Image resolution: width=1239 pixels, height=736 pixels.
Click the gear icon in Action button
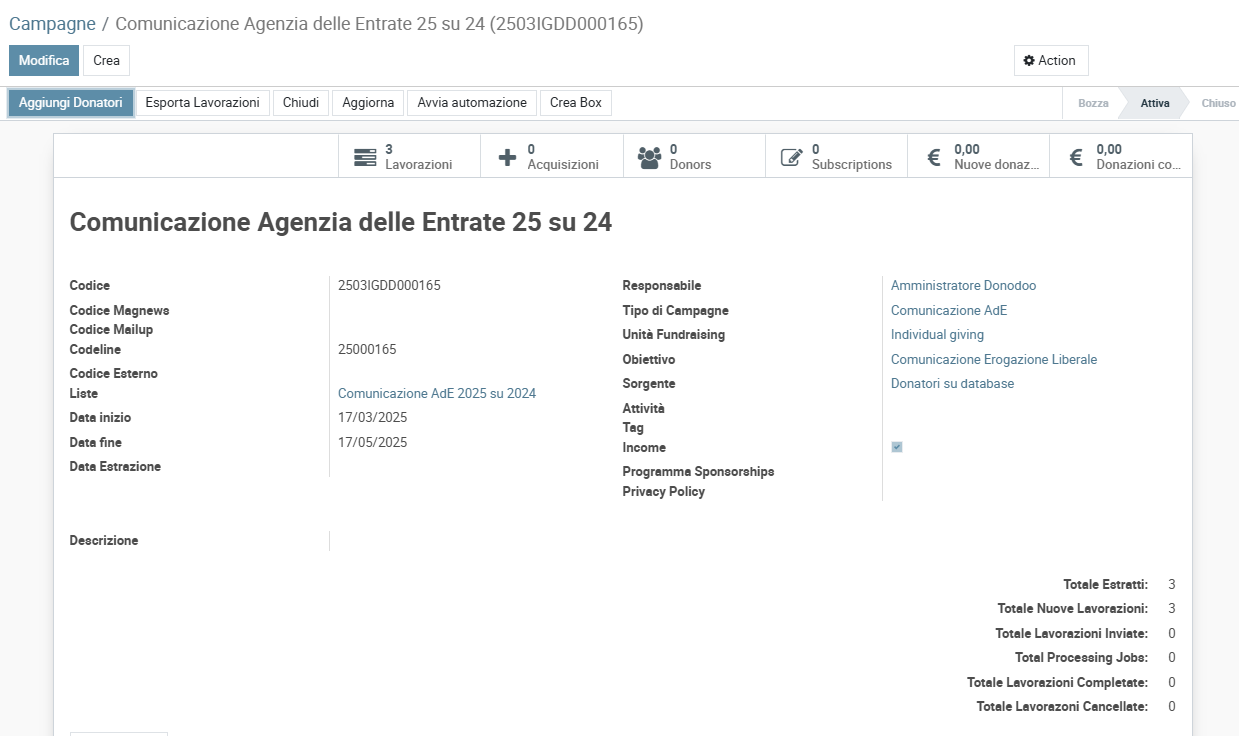tap(1029, 61)
